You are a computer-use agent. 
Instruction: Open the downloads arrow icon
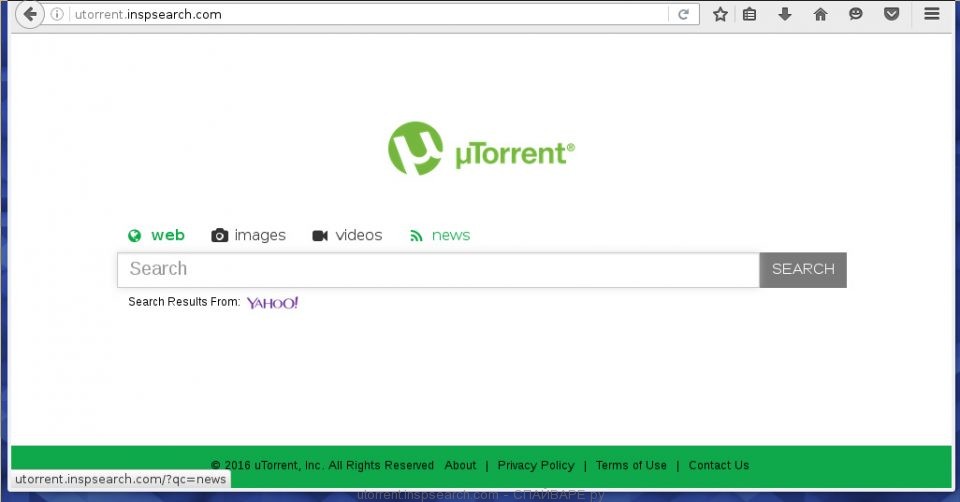(785, 14)
